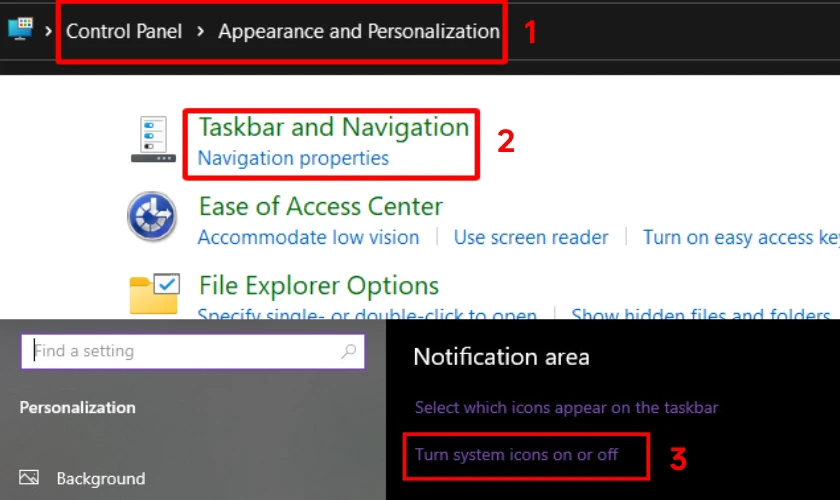Click Select which icons appear on the taskbar

566,407
